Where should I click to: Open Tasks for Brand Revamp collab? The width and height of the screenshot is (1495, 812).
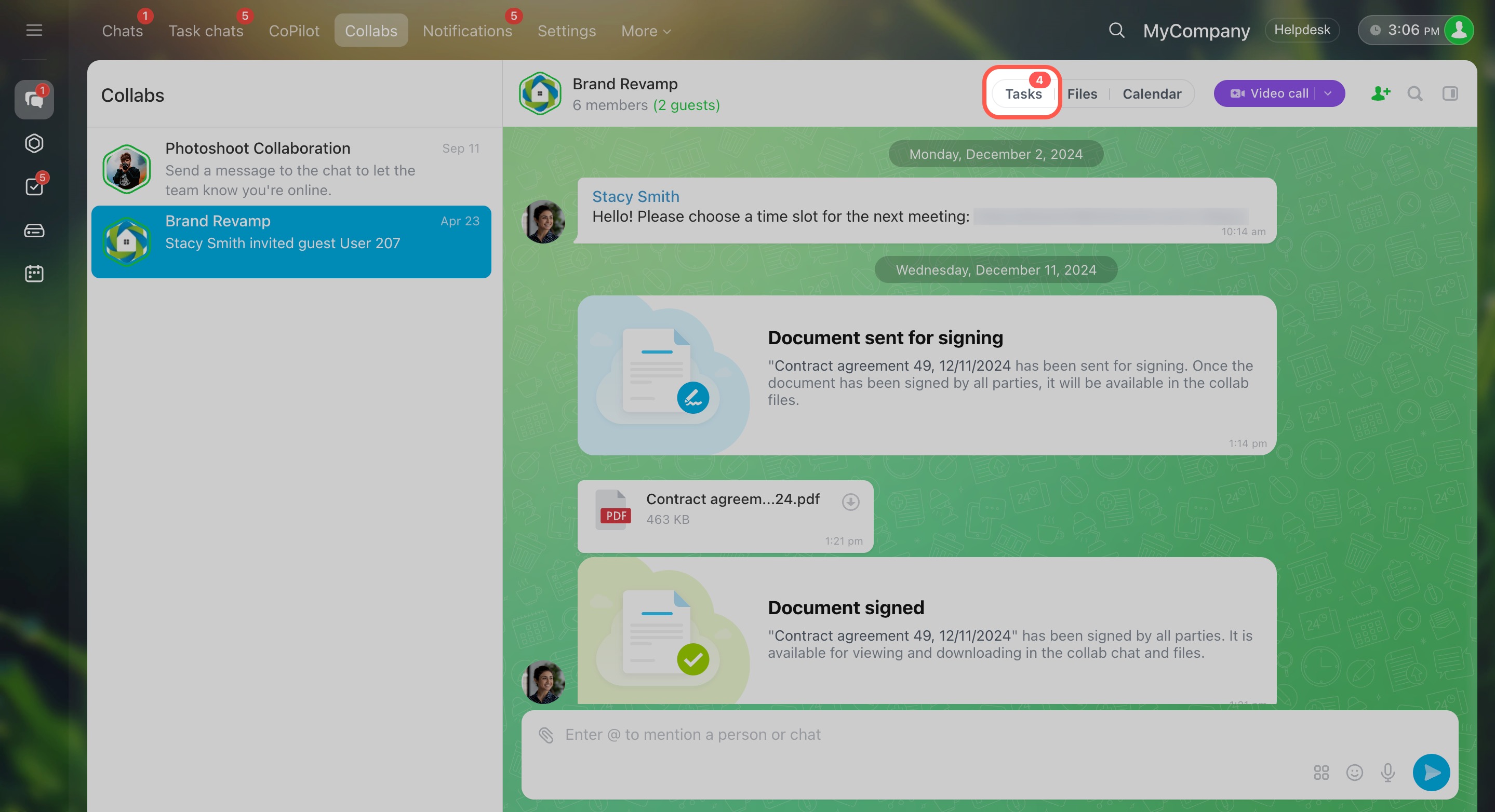[x=1023, y=94]
